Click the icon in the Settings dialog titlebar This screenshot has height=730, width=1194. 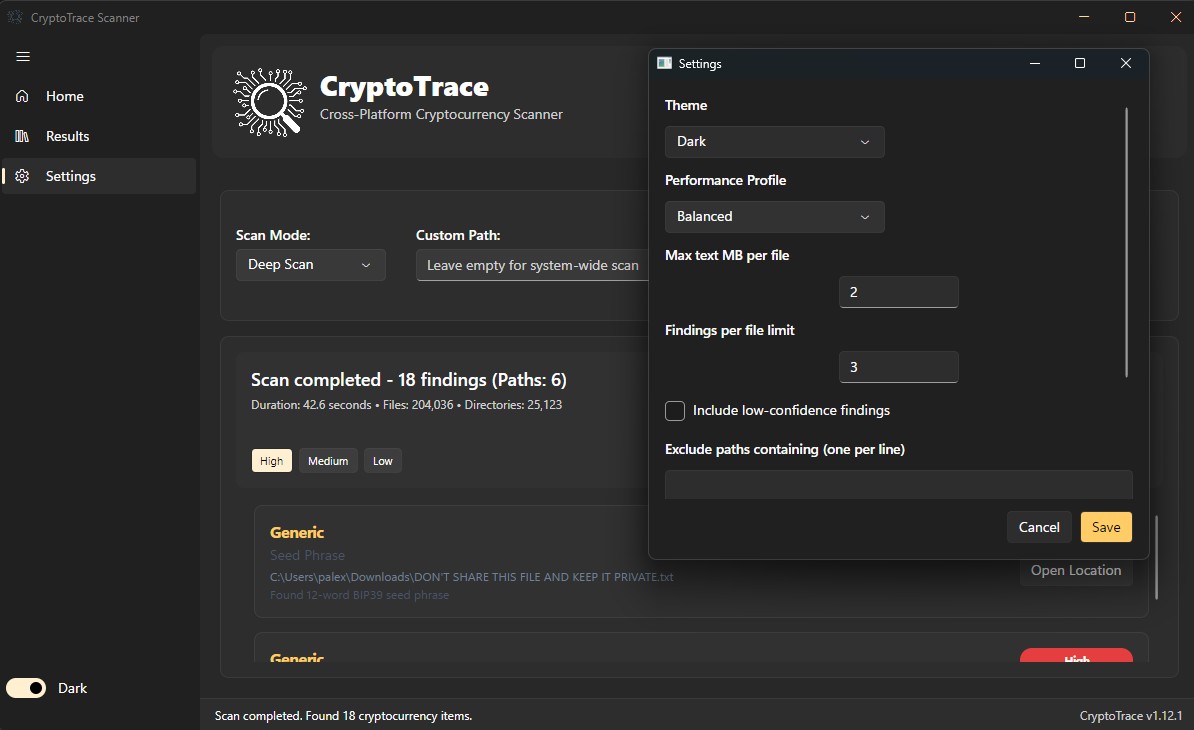tap(664, 62)
